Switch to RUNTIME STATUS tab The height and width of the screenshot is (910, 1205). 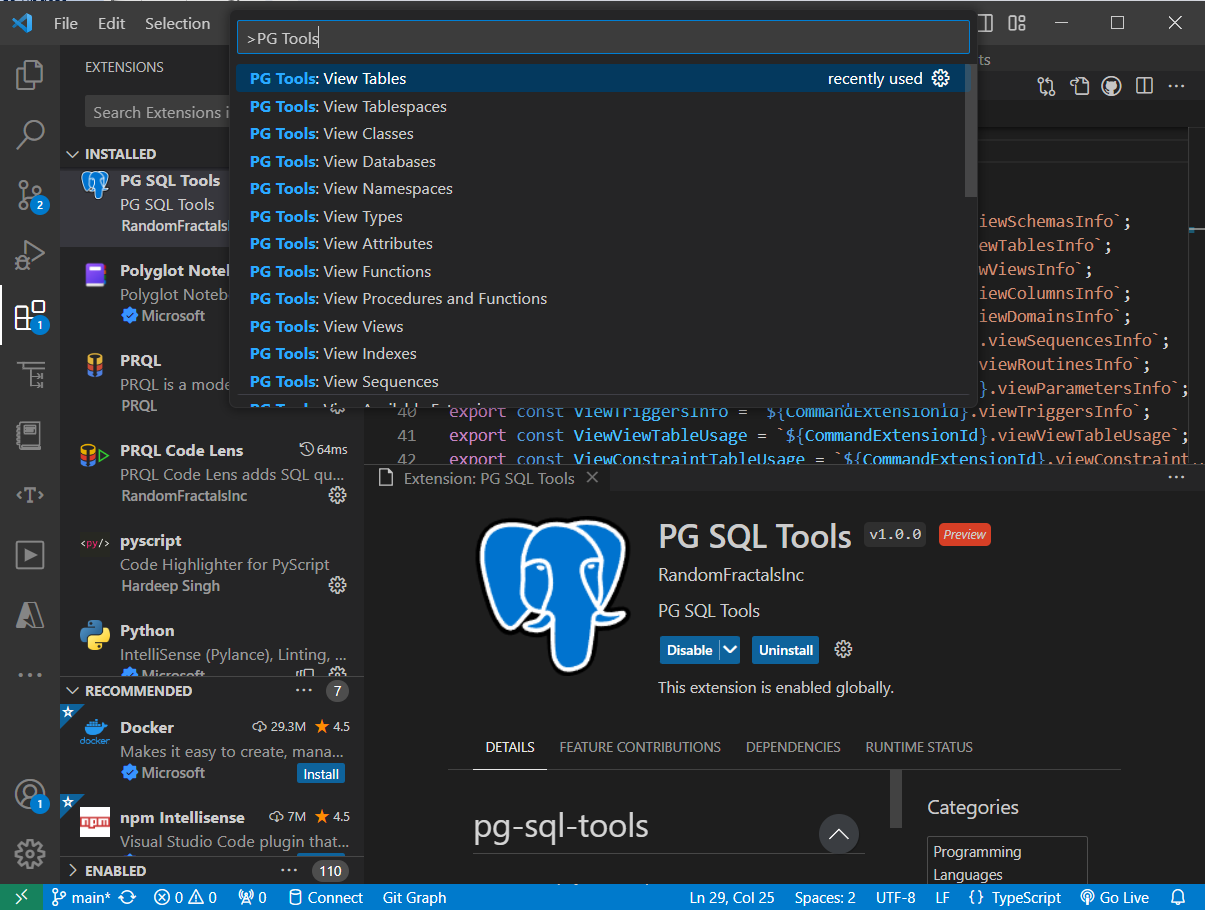click(919, 747)
